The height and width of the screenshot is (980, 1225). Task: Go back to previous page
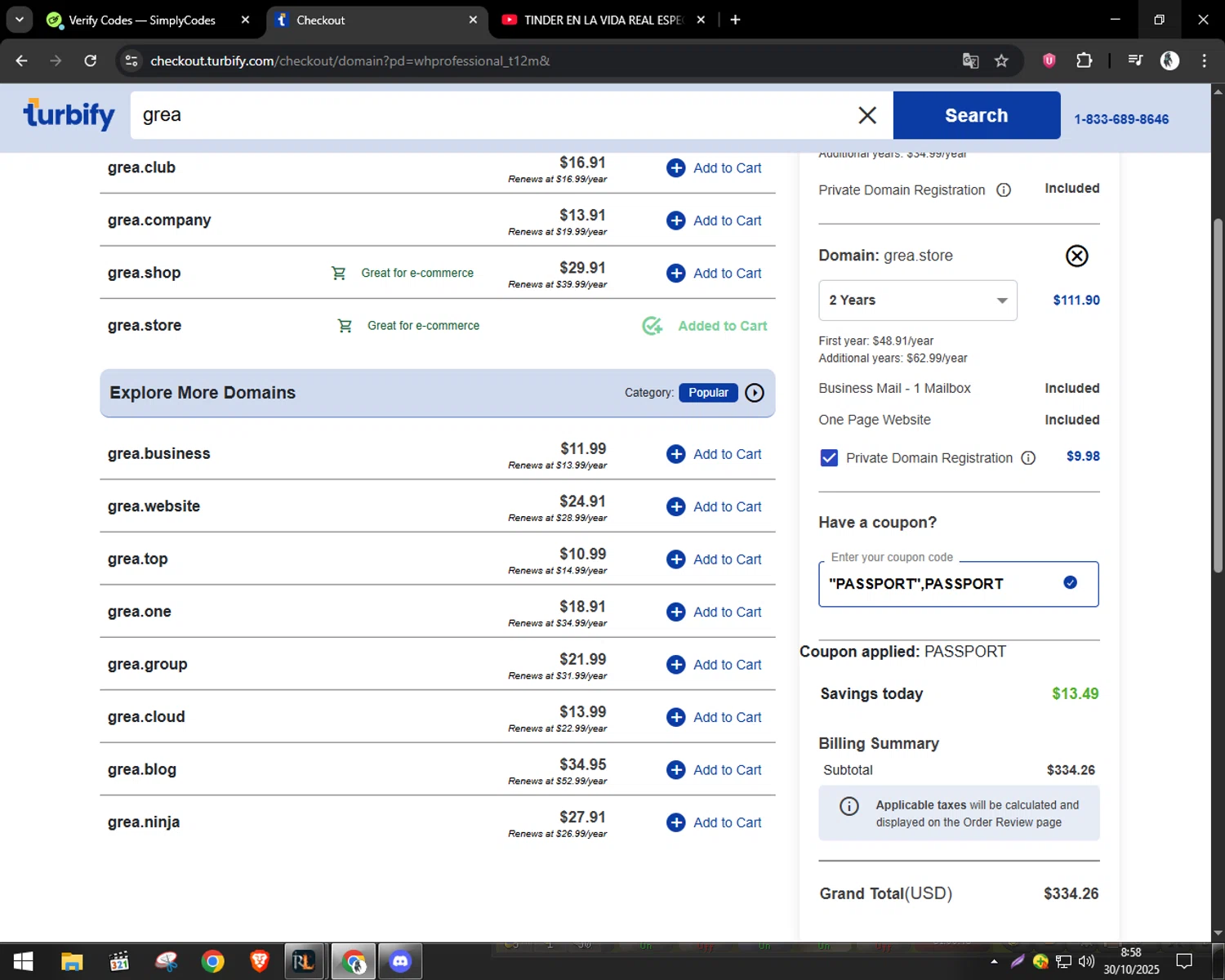tap(22, 60)
